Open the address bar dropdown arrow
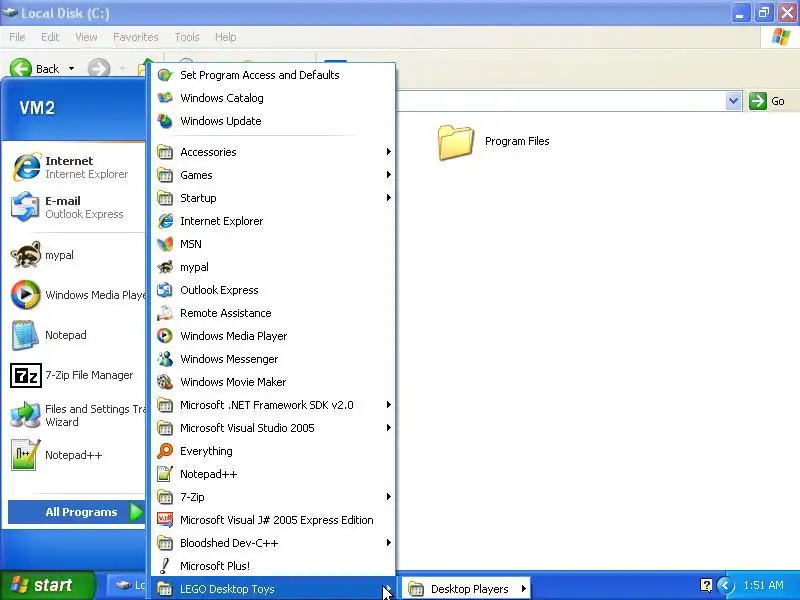Viewport: 800px width, 600px height. (733, 101)
